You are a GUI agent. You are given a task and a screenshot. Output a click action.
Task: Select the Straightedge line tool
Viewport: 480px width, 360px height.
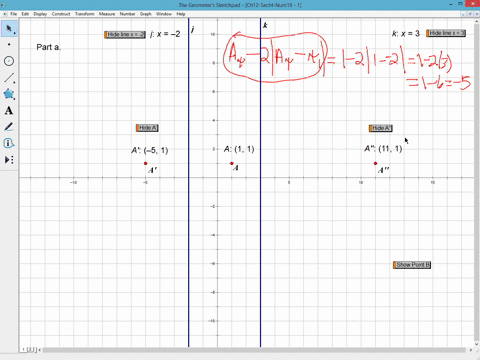[9, 78]
